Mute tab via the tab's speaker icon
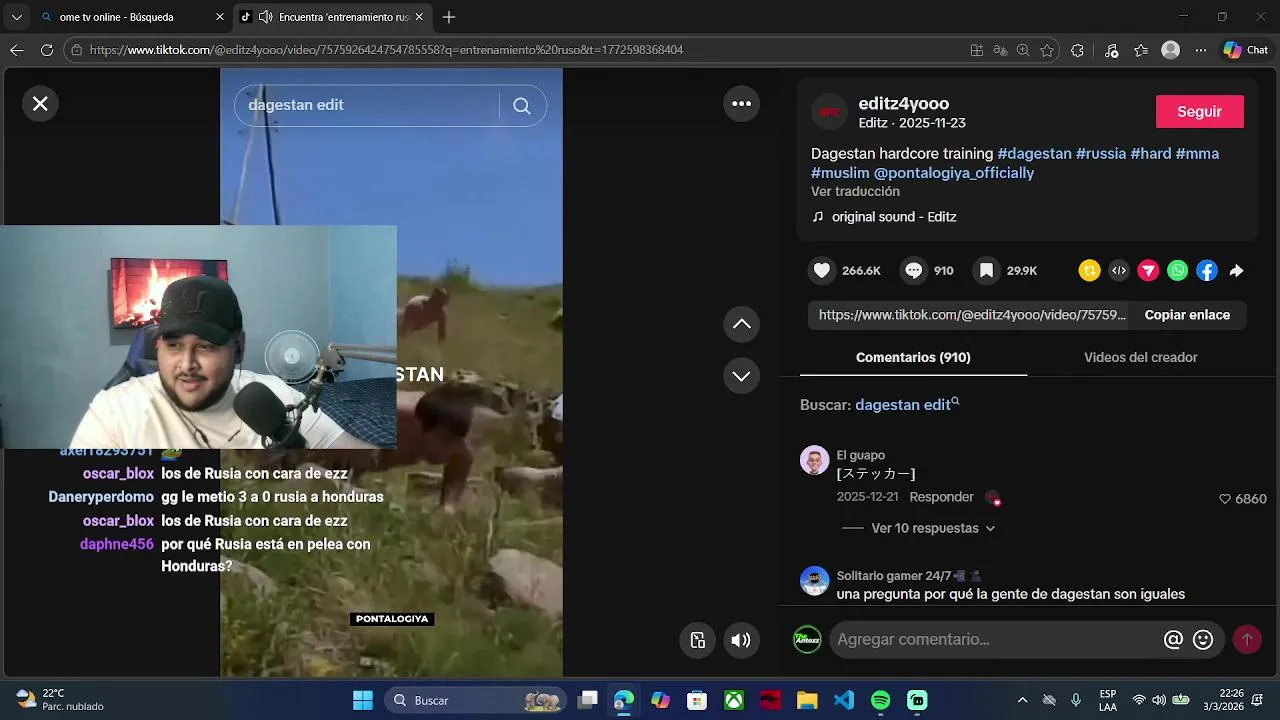This screenshot has height=720, width=1280. (265, 17)
